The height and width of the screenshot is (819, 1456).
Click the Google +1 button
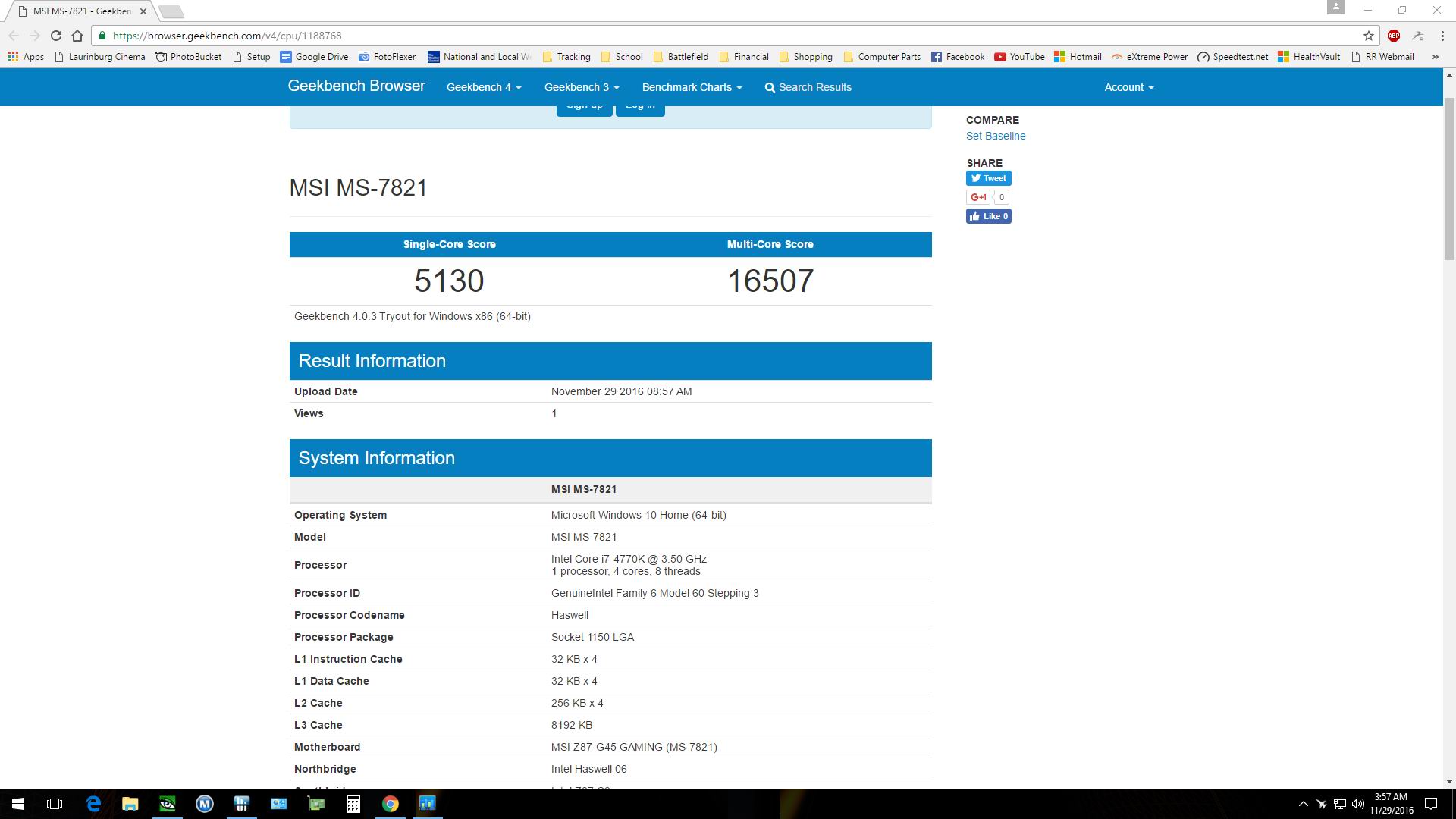[x=978, y=197]
